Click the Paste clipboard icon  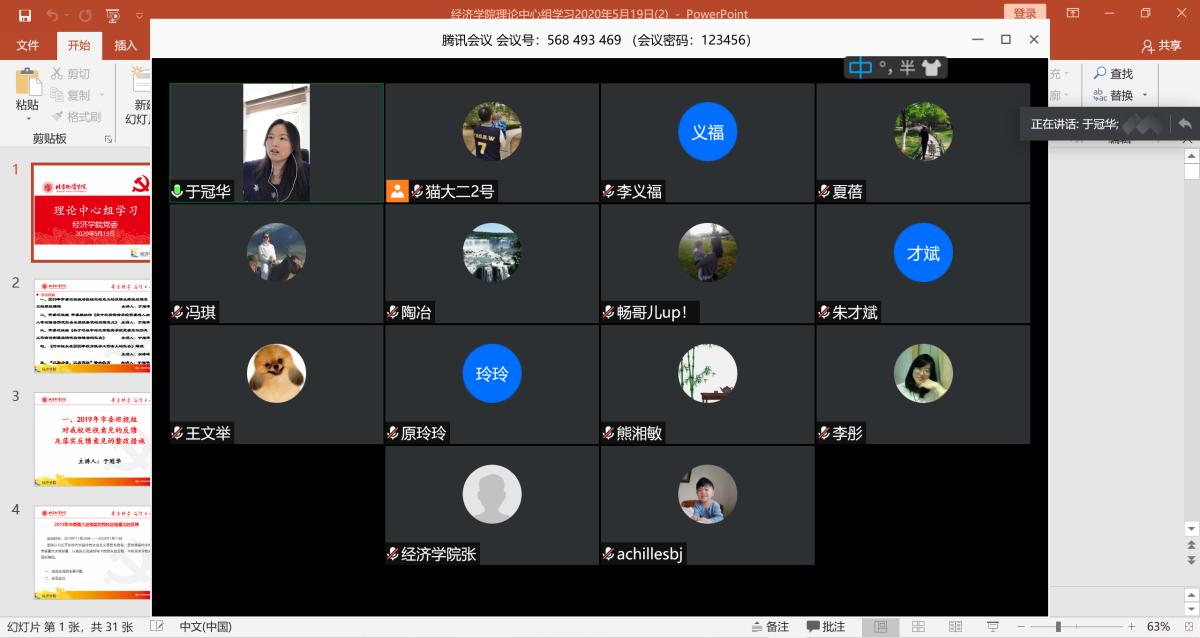tap(27, 82)
